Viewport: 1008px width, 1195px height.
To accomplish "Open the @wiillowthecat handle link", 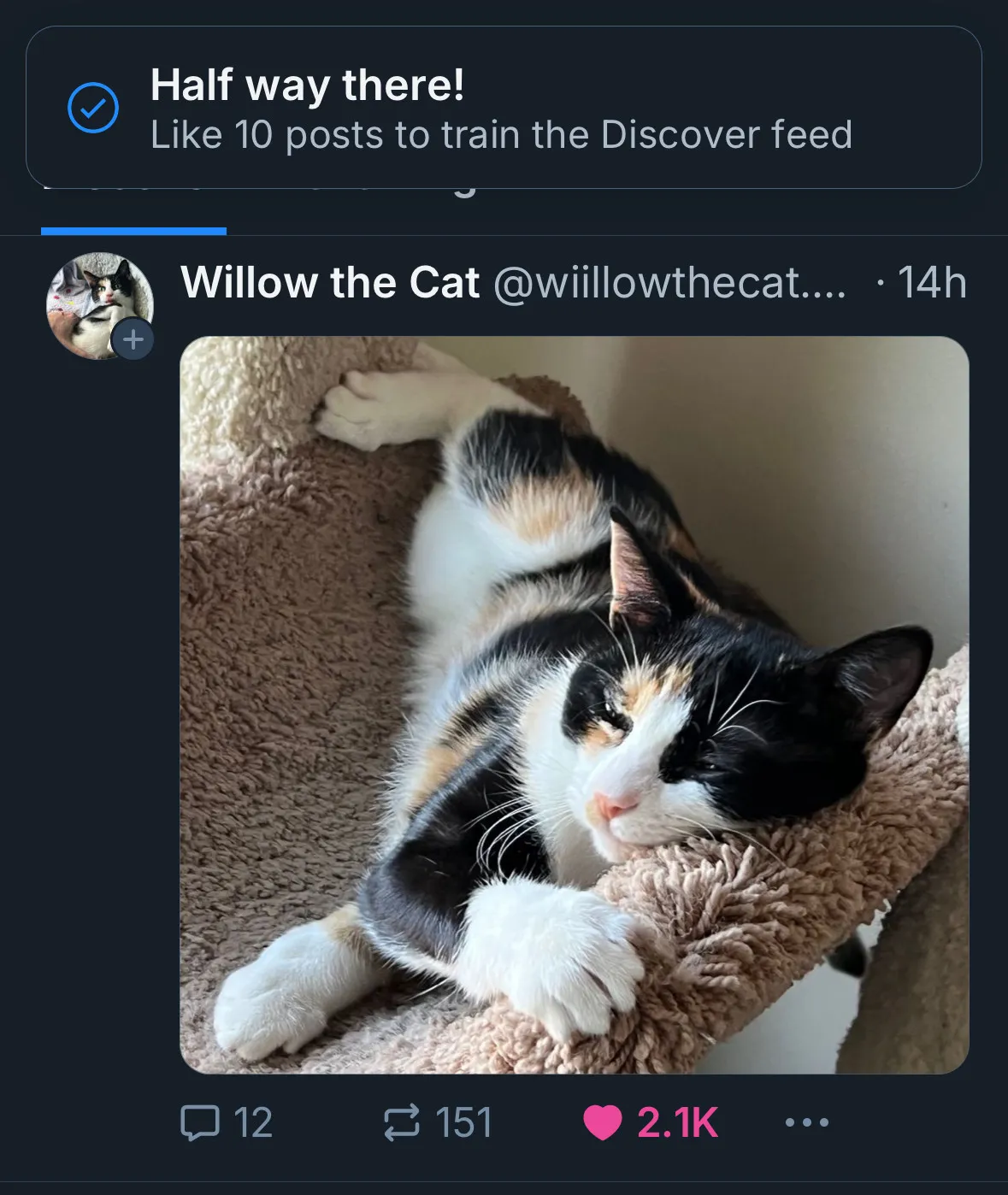I will point(669,283).
